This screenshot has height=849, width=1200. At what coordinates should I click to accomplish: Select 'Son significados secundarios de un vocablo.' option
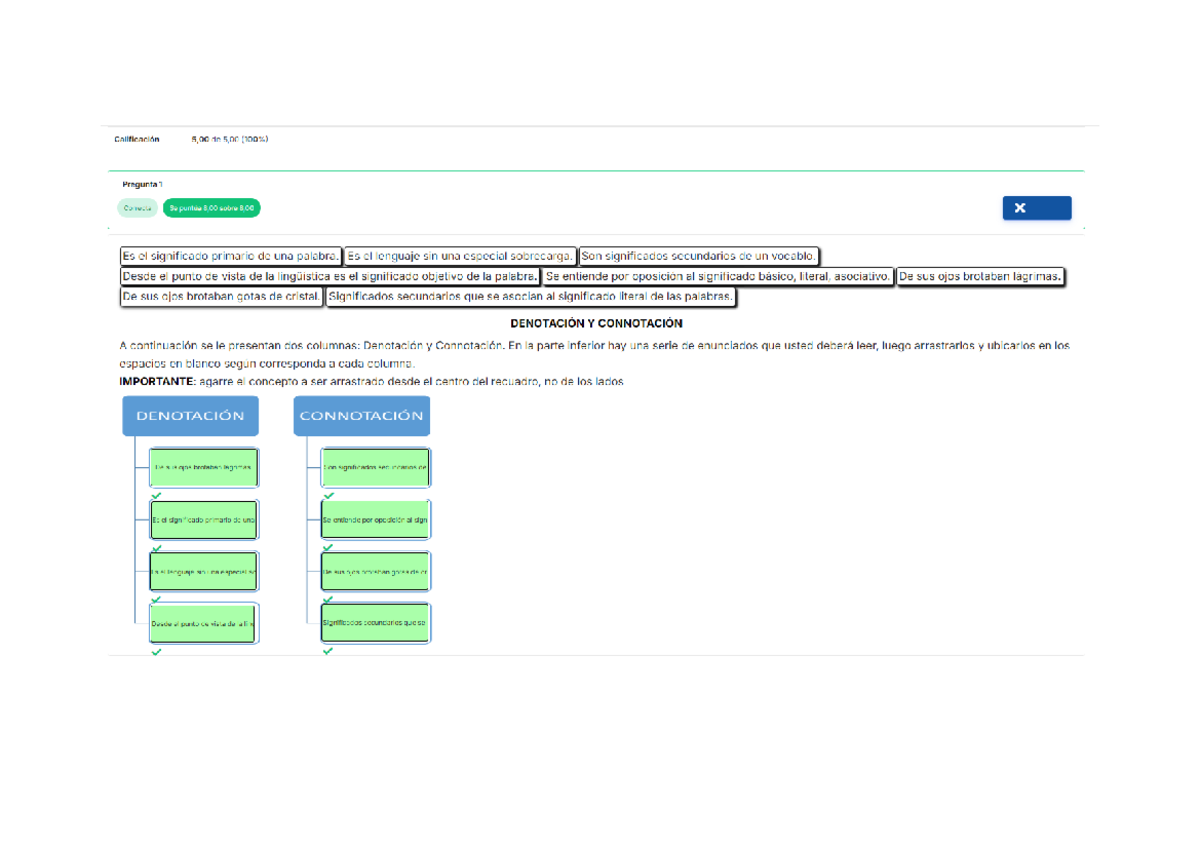699,256
